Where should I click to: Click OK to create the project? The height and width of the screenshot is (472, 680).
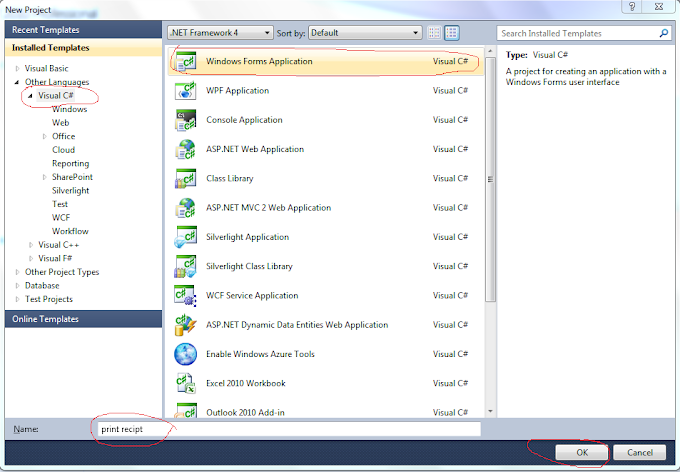582,452
